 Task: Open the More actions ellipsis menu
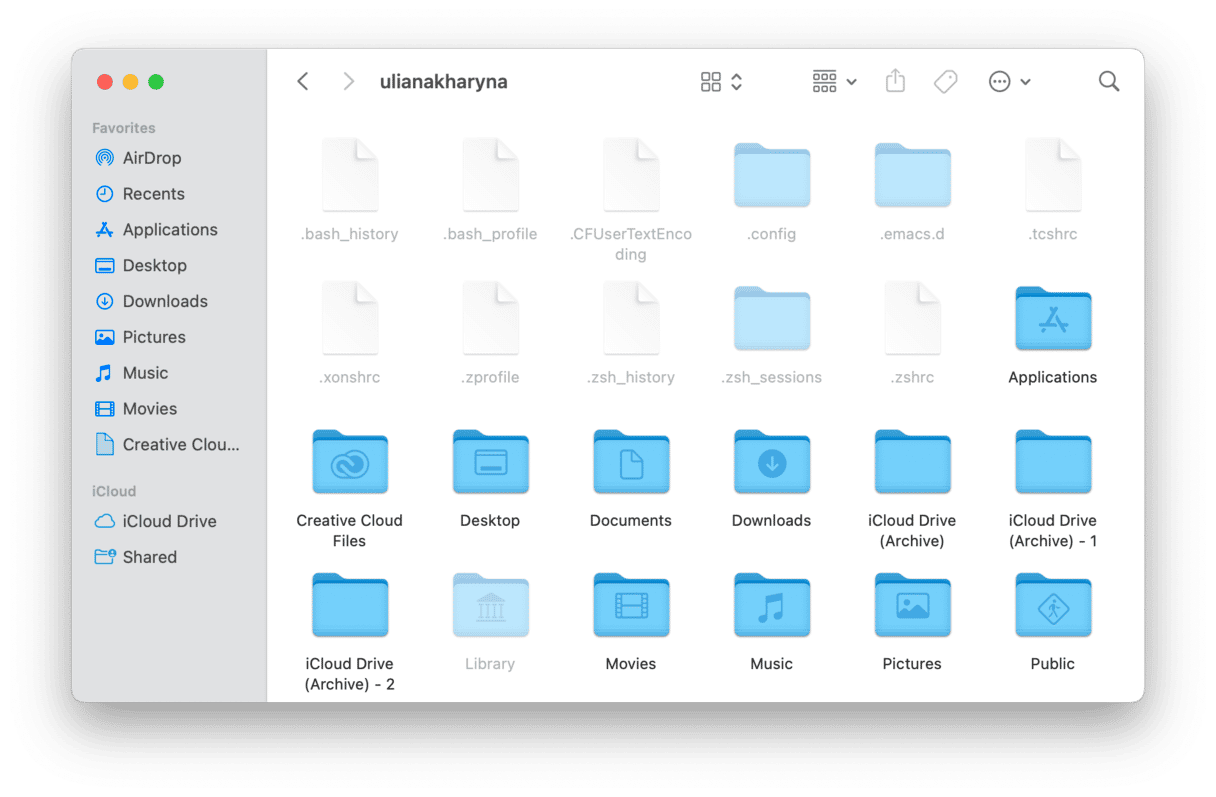click(x=1009, y=82)
